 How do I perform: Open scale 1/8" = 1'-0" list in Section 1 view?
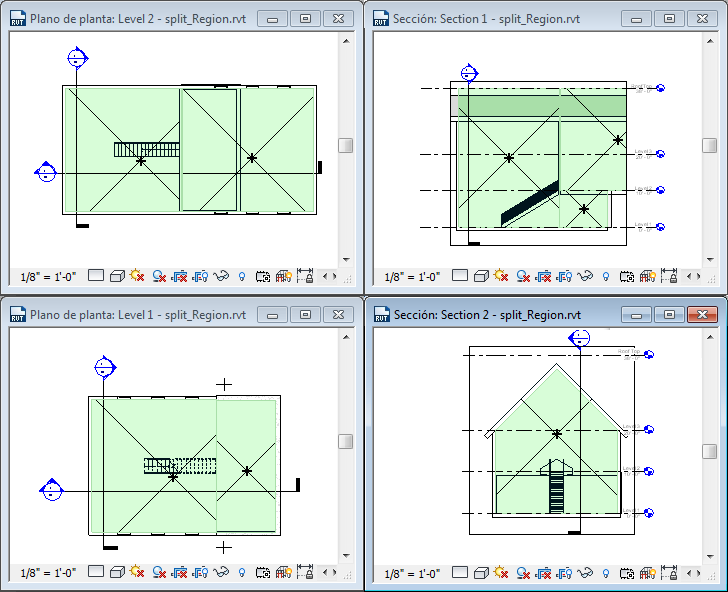point(412,277)
